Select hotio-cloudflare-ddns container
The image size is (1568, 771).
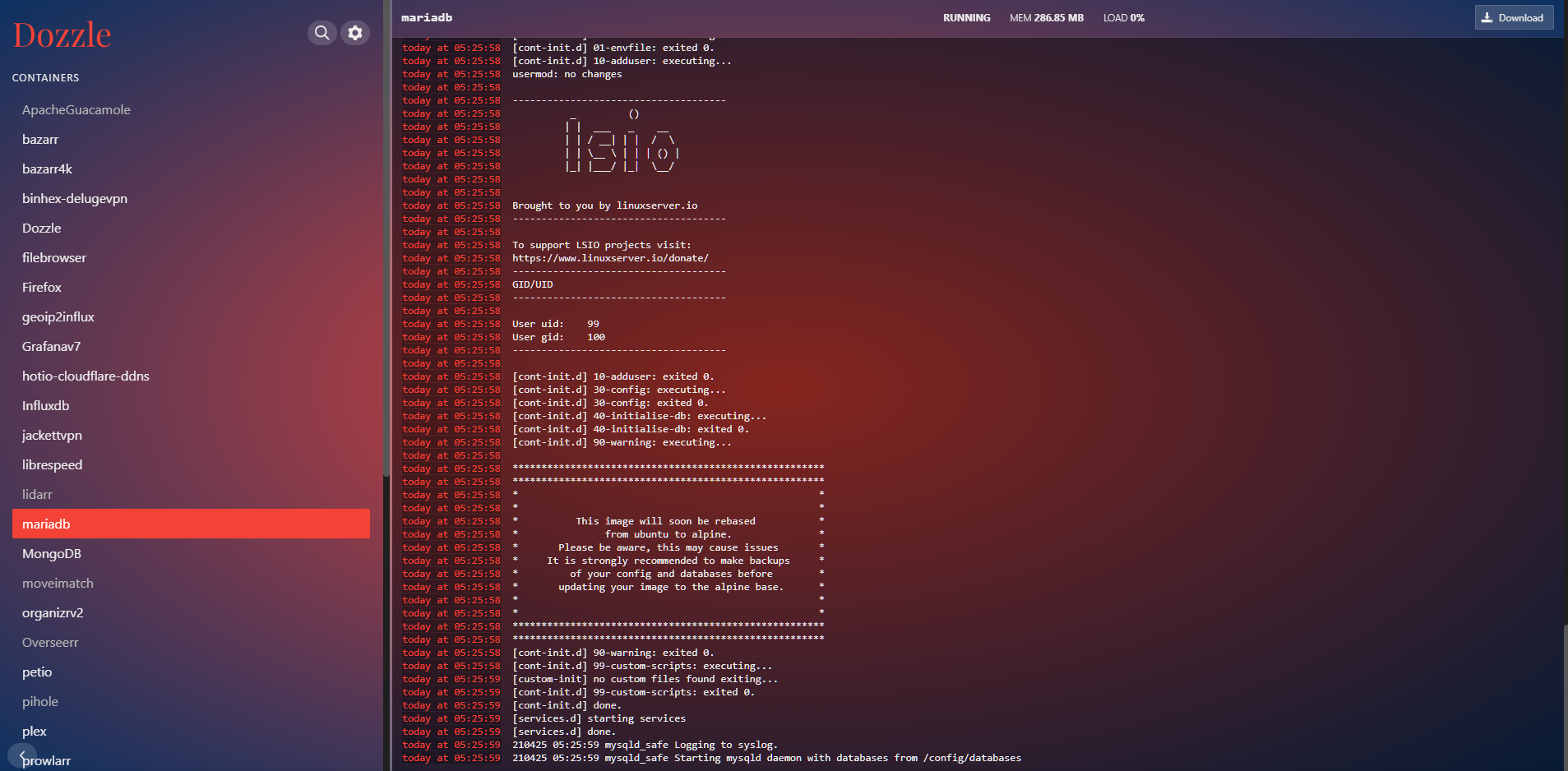tap(86, 376)
